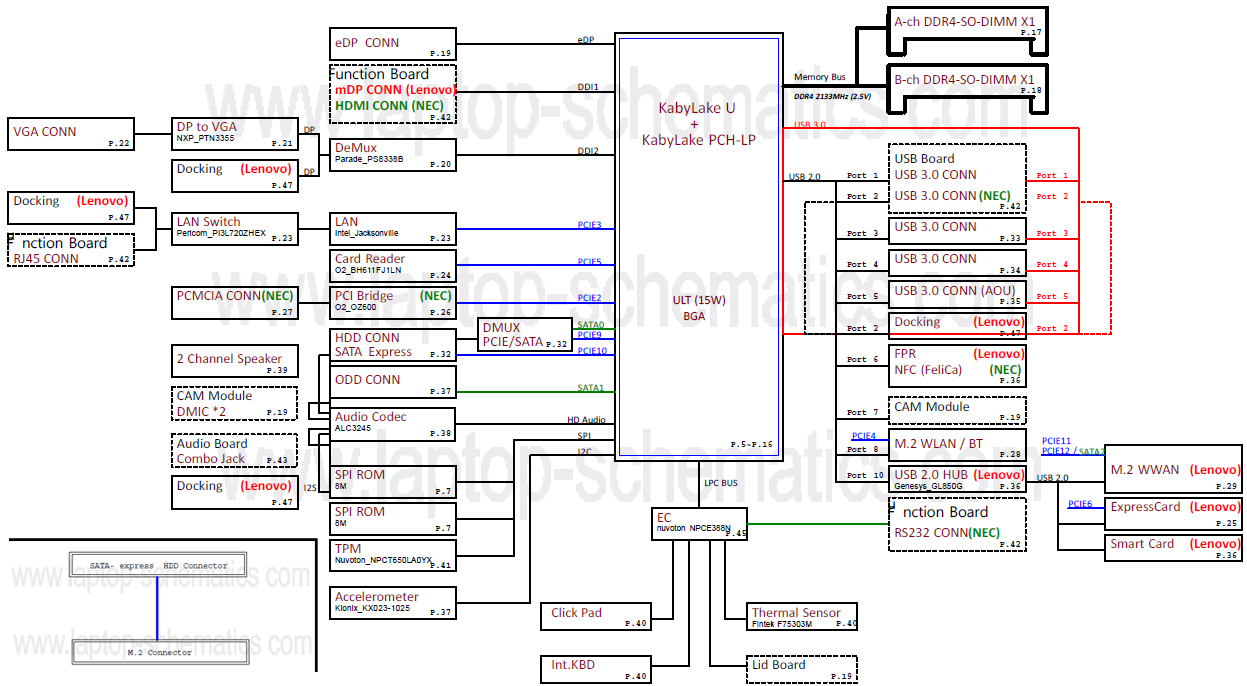Click the Card Reader O2_BH611FJ1LN block

pyautogui.click(x=393, y=265)
